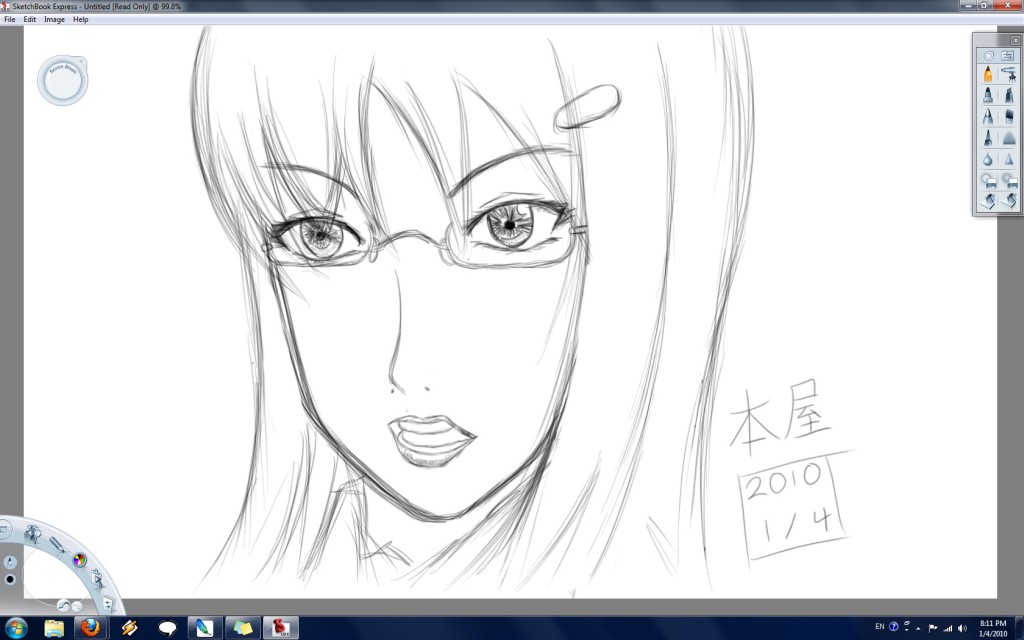Open the Edit menu

pyautogui.click(x=30, y=19)
